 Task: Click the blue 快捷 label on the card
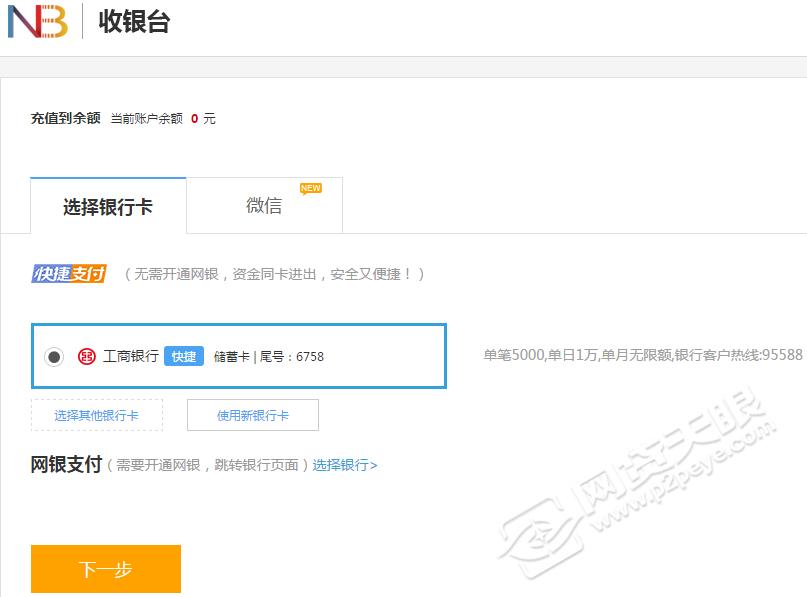(183, 356)
